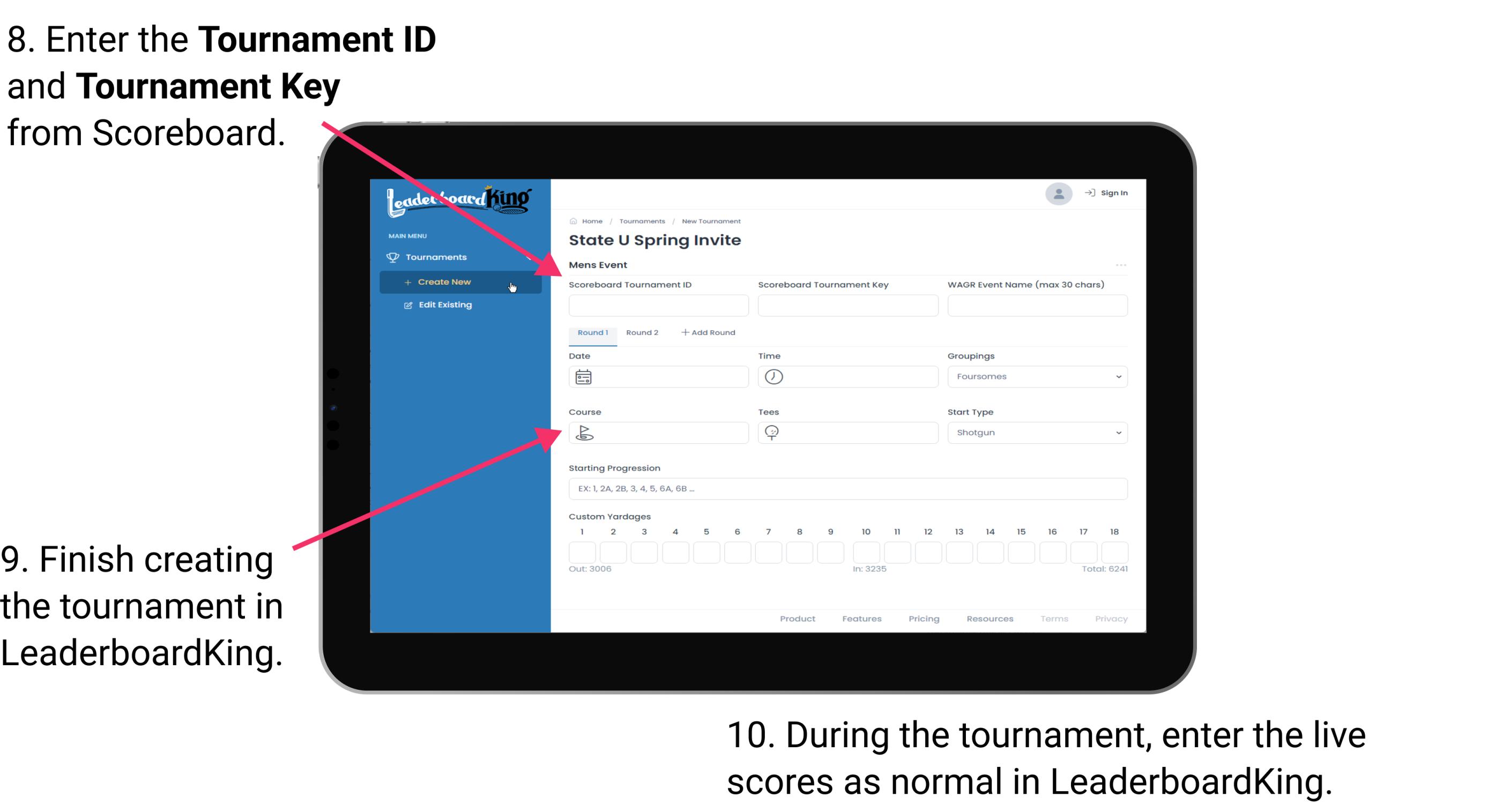1510x812 pixels.
Task: Select the Start Type dropdown Shotgun
Action: [x=1035, y=432]
